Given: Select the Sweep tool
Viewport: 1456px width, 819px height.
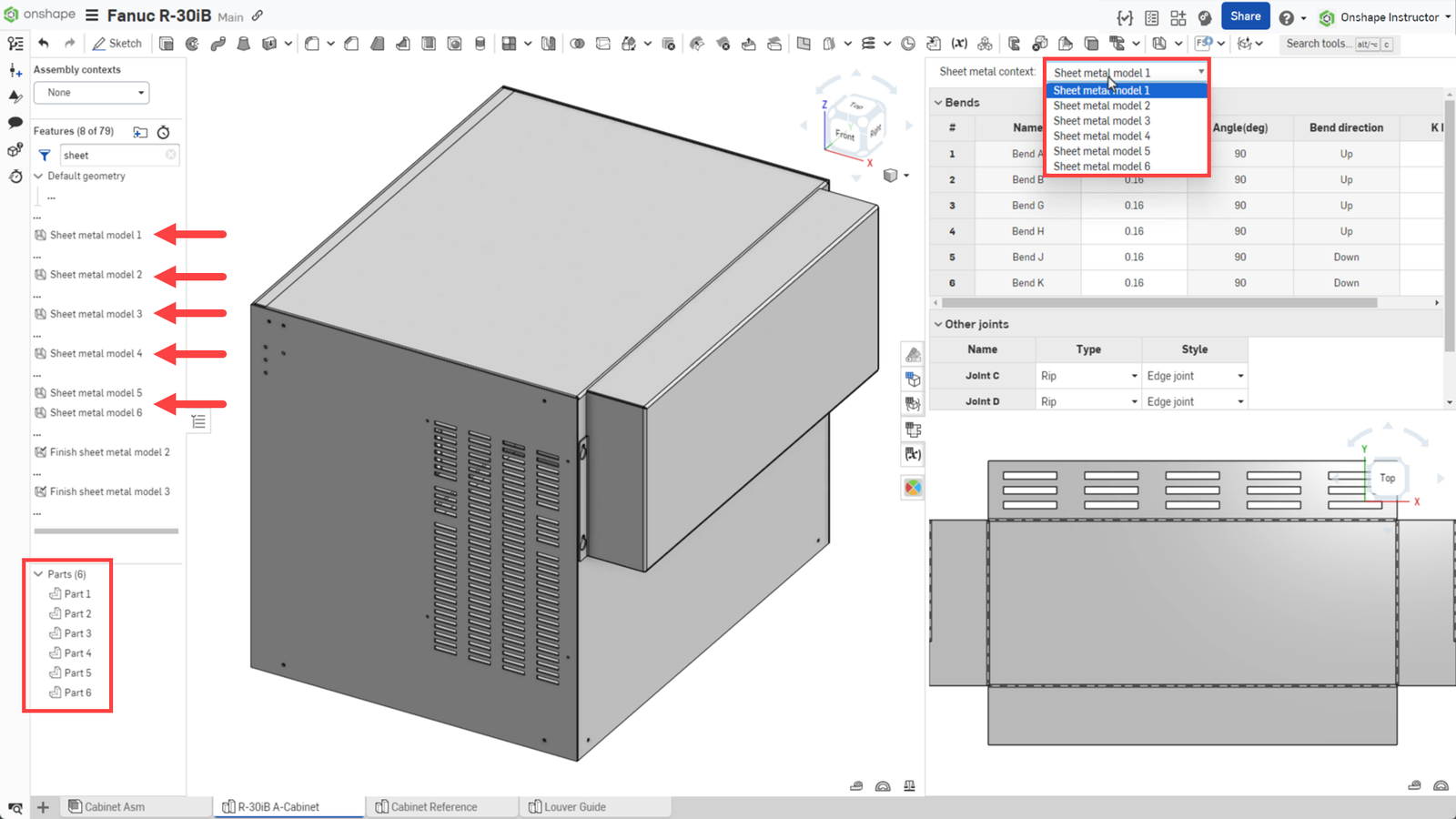Looking at the screenshot, I should pyautogui.click(x=217, y=43).
